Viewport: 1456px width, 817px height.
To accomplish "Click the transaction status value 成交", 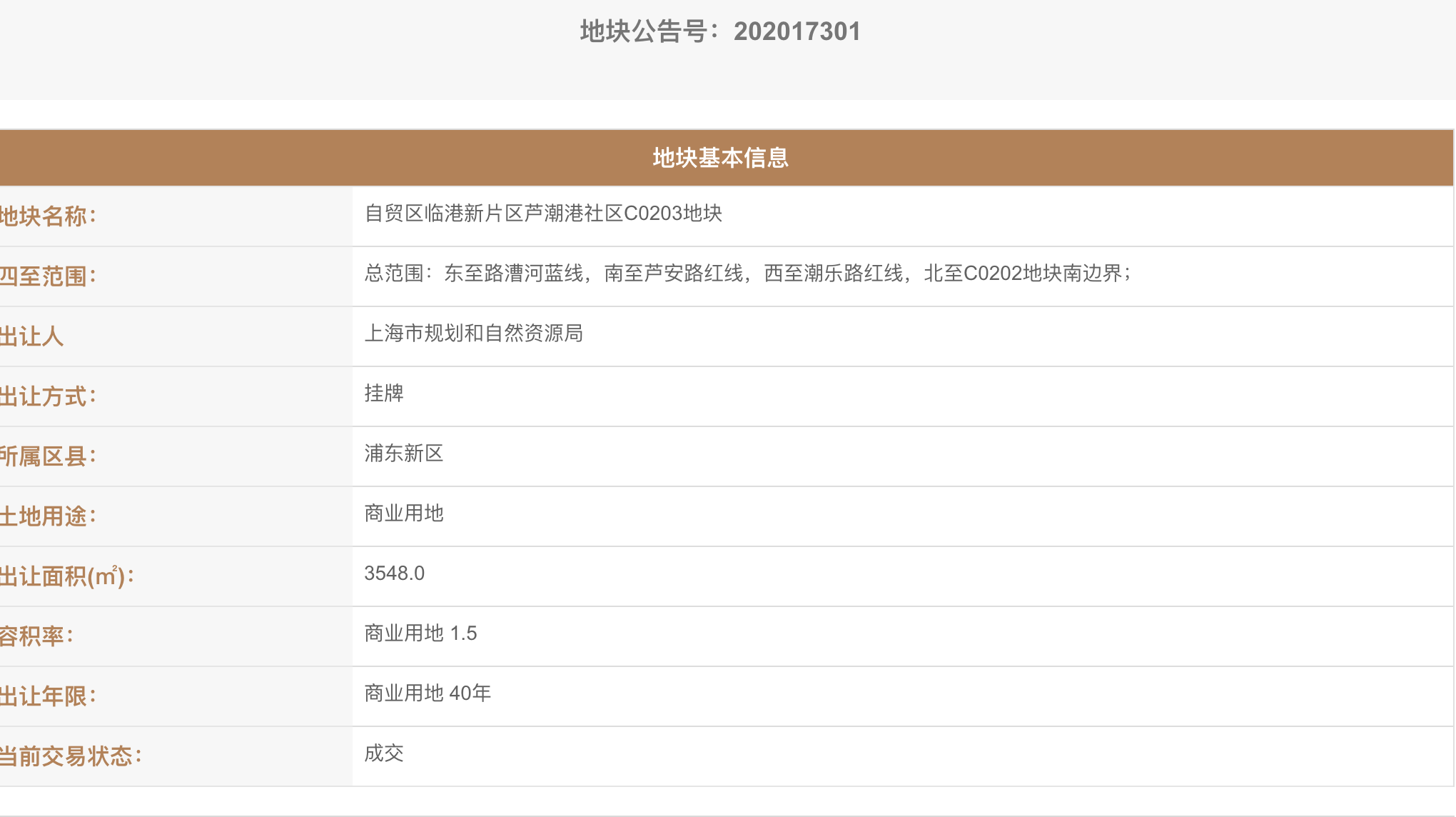I will click(x=384, y=753).
